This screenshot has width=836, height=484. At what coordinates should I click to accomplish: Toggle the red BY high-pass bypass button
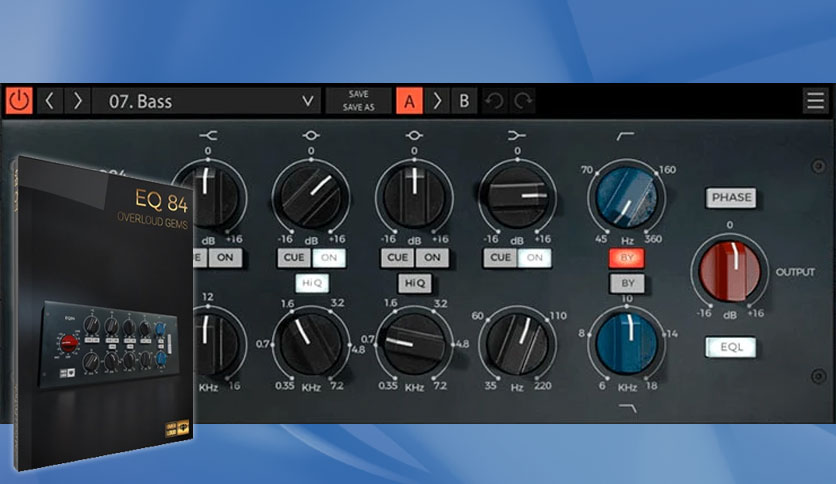point(627,258)
